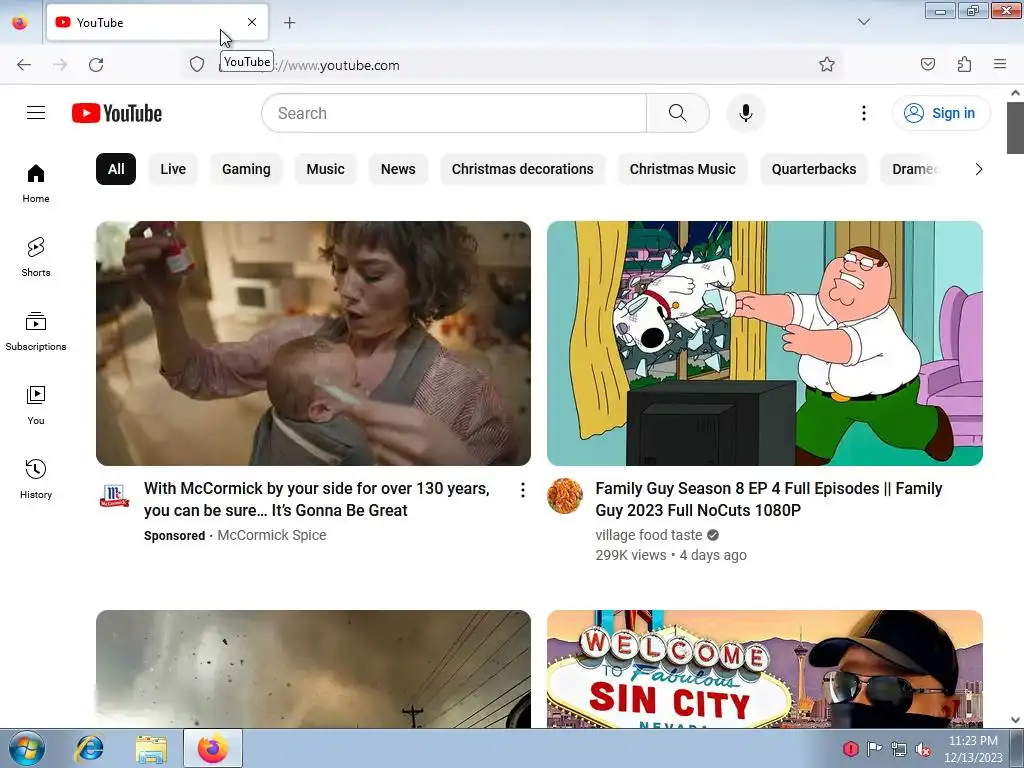This screenshot has height=768, width=1024.
Task: Open the tornado storm video thumbnail
Action: (313, 669)
